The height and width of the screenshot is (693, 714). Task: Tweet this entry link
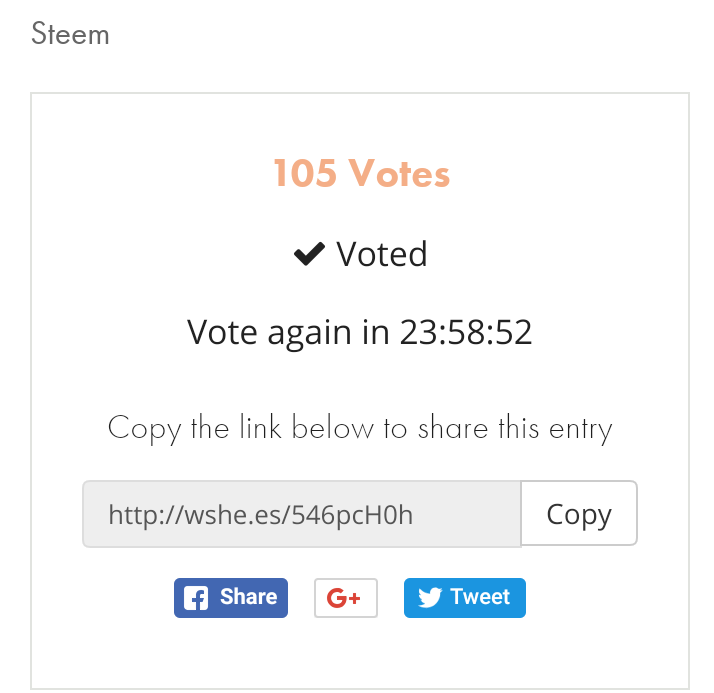pyautogui.click(x=464, y=598)
